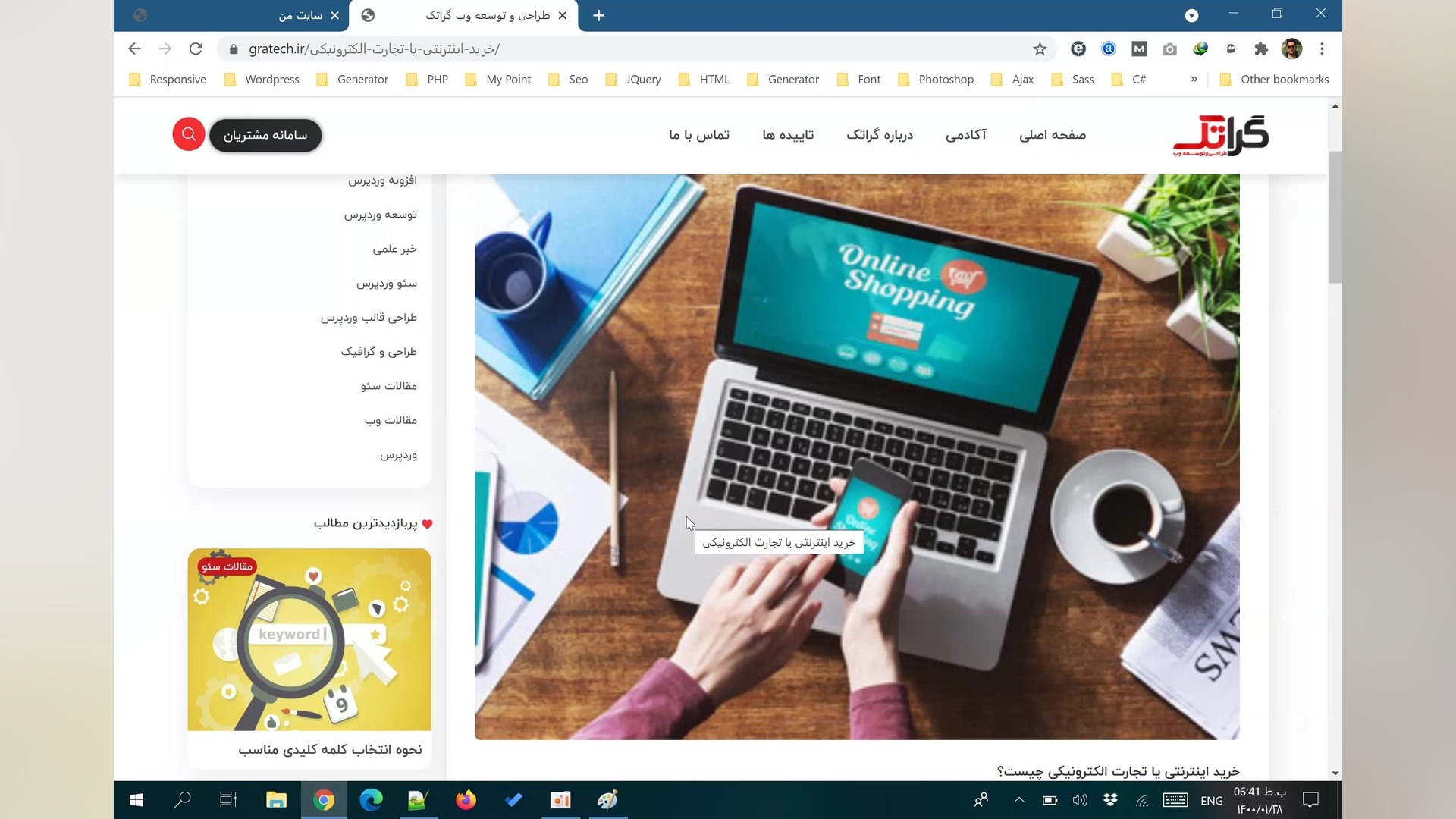
Task: Open the Other bookmarks folder
Action: point(1274,80)
